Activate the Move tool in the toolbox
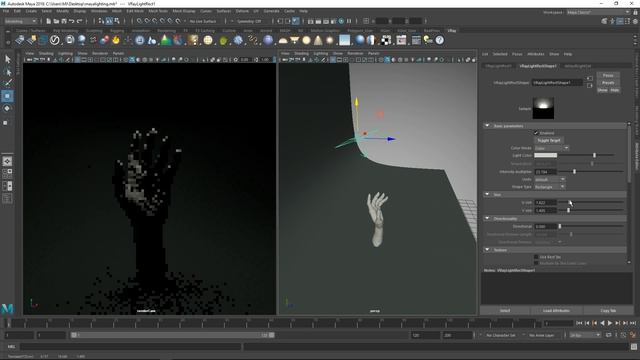640x360 pixels. (x=7, y=96)
